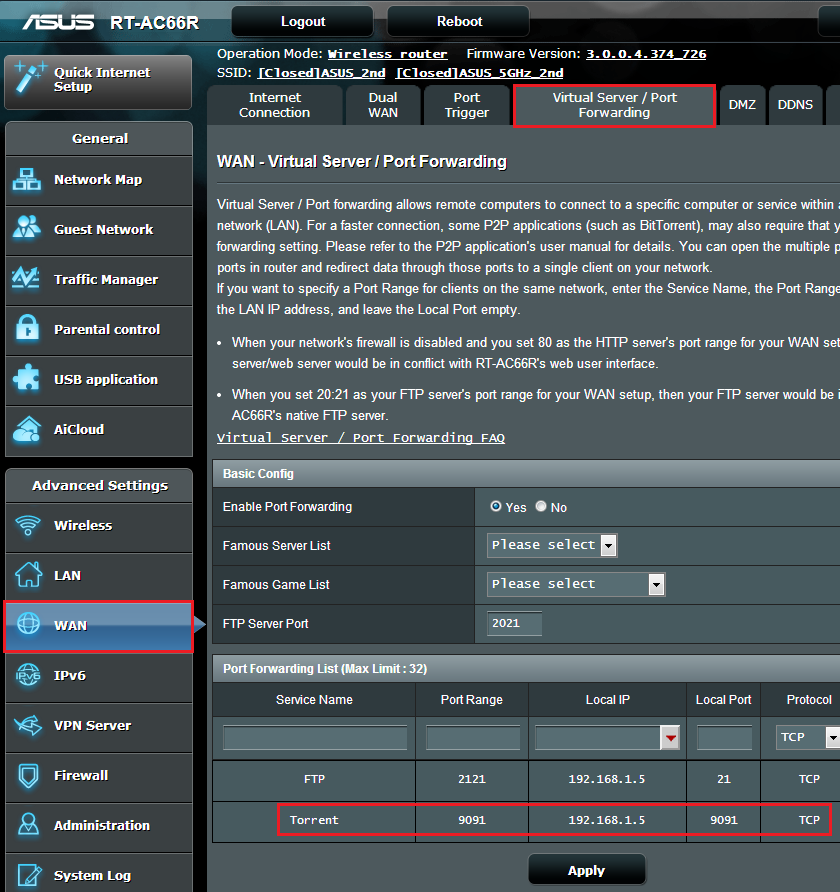Viewport: 840px width, 892px height.
Task: Open the Local IP dropdown arrow
Action: [x=669, y=738]
